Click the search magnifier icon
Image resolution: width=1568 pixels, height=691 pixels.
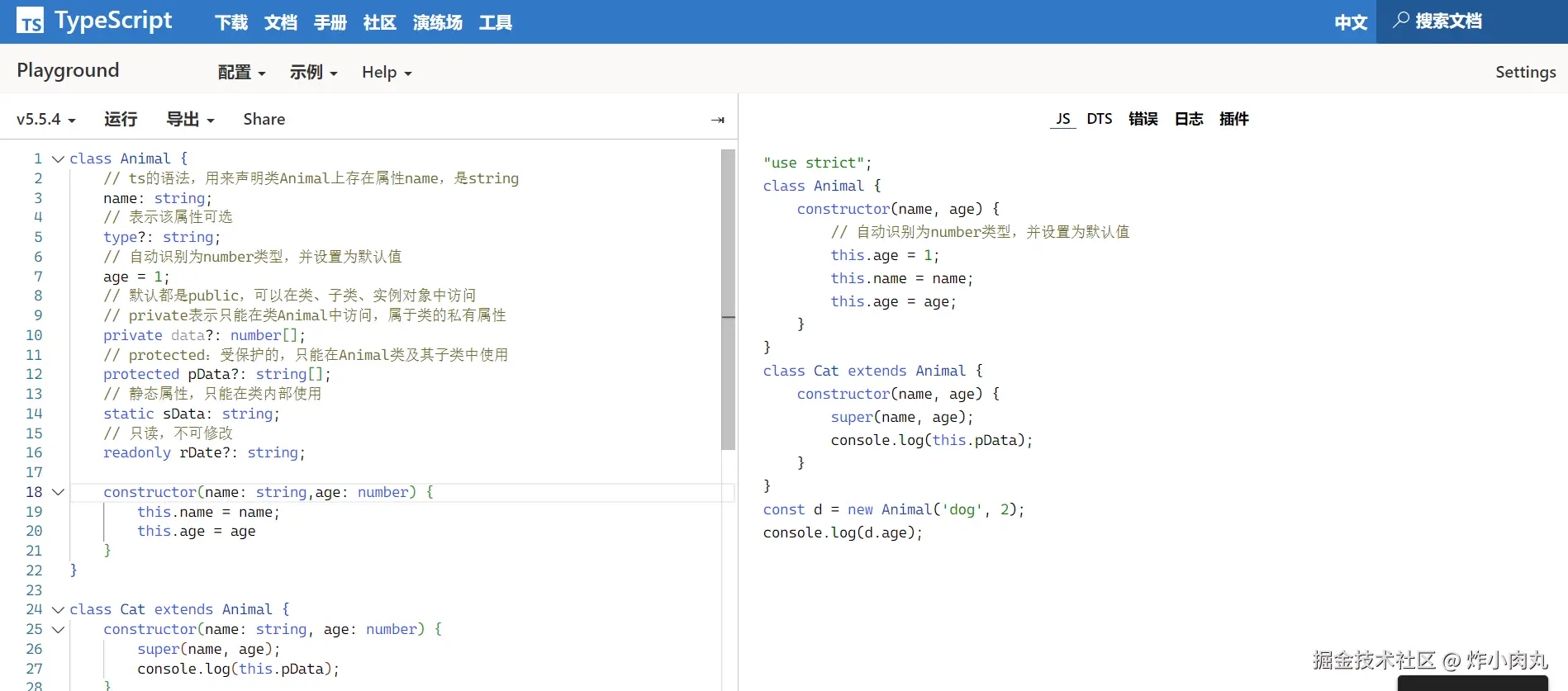[x=1400, y=21]
